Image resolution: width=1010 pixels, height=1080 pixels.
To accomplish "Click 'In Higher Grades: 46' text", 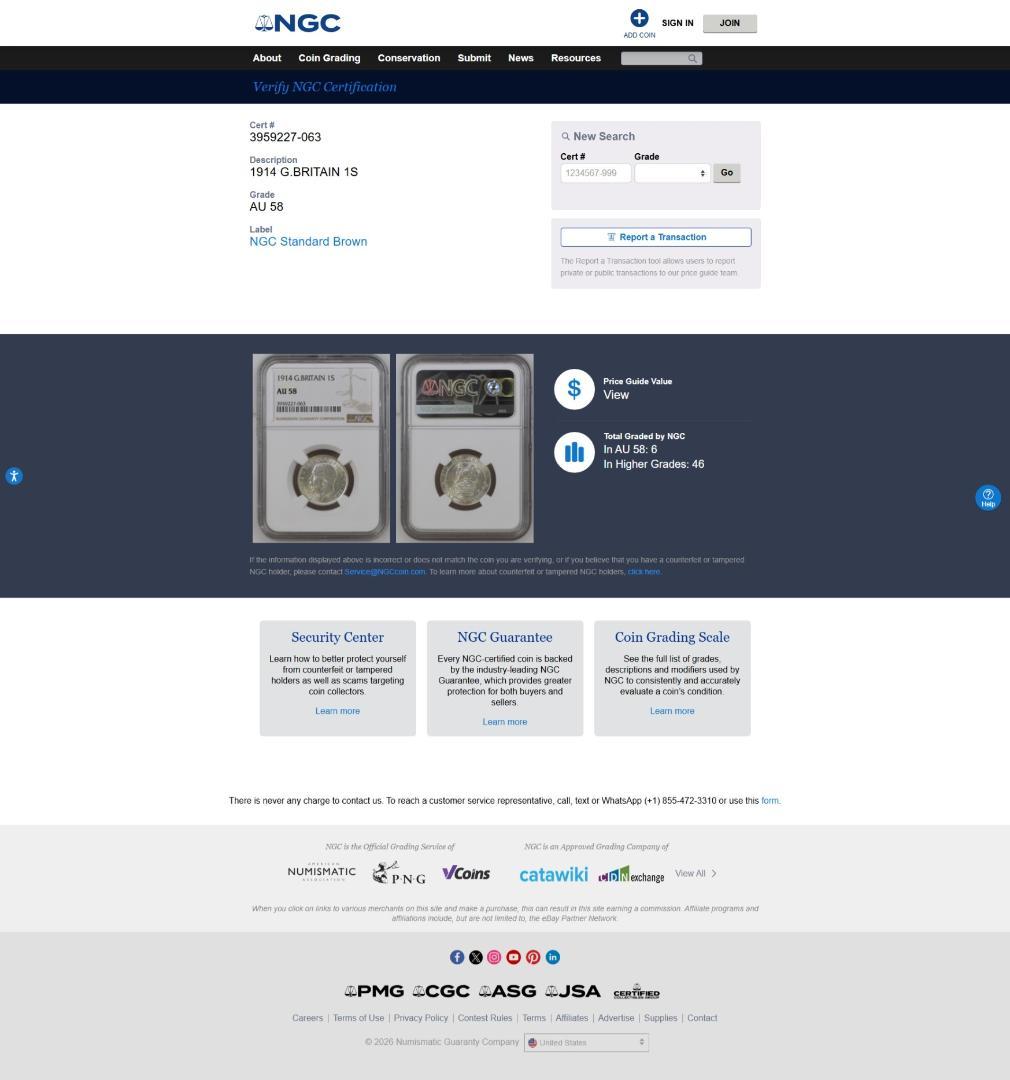I will [654, 464].
